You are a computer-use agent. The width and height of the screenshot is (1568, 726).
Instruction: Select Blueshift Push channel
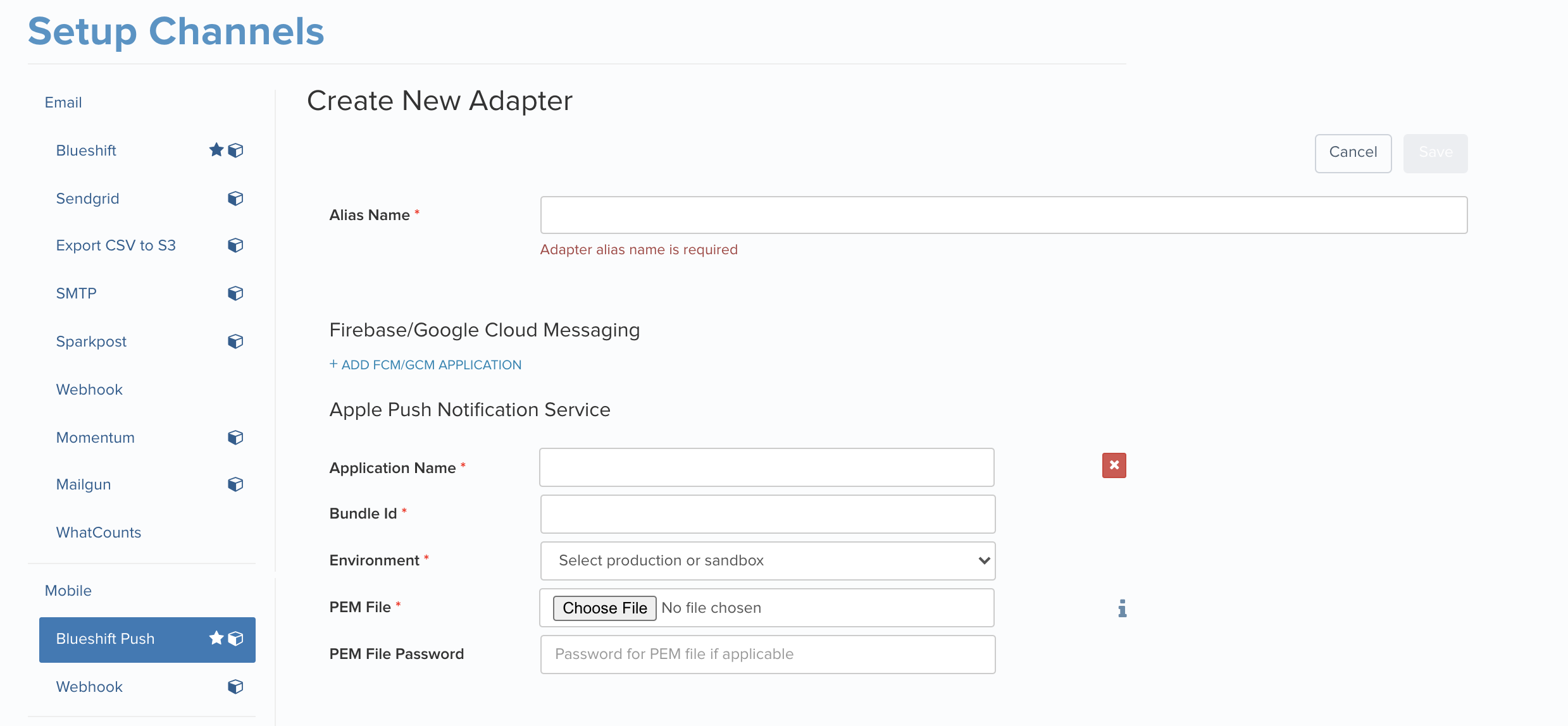click(147, 639)
